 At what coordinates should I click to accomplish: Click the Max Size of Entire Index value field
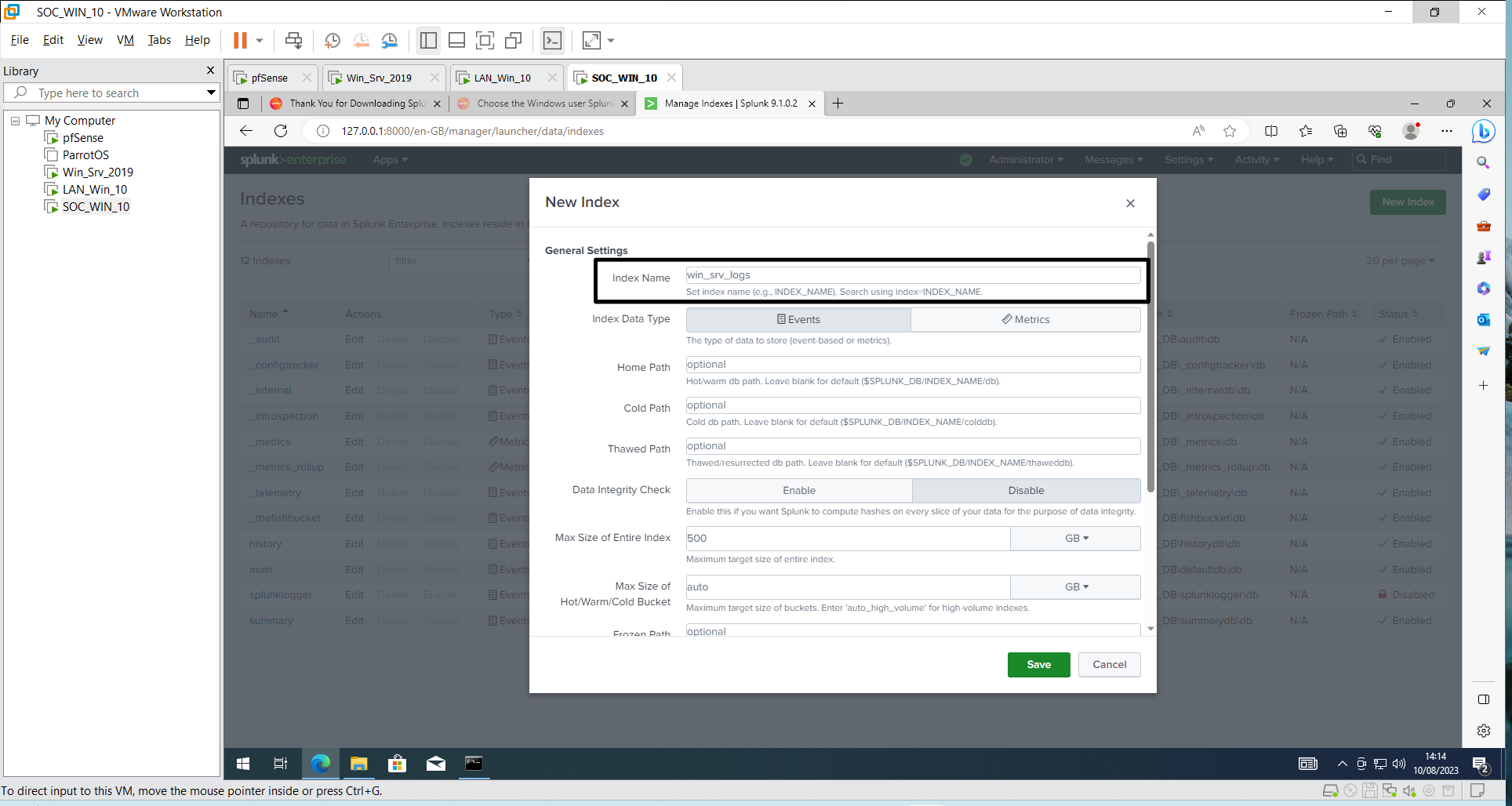(848, 538)
